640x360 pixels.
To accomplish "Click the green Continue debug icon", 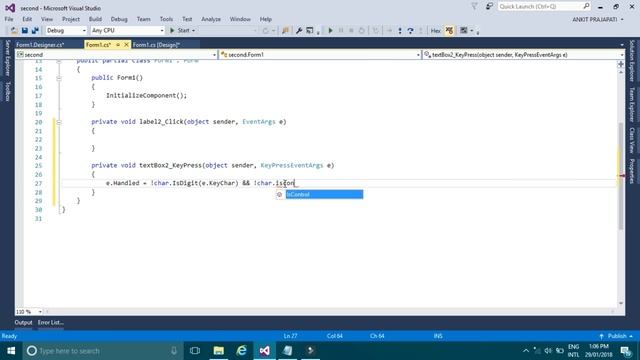I will [x=330, y=31].
